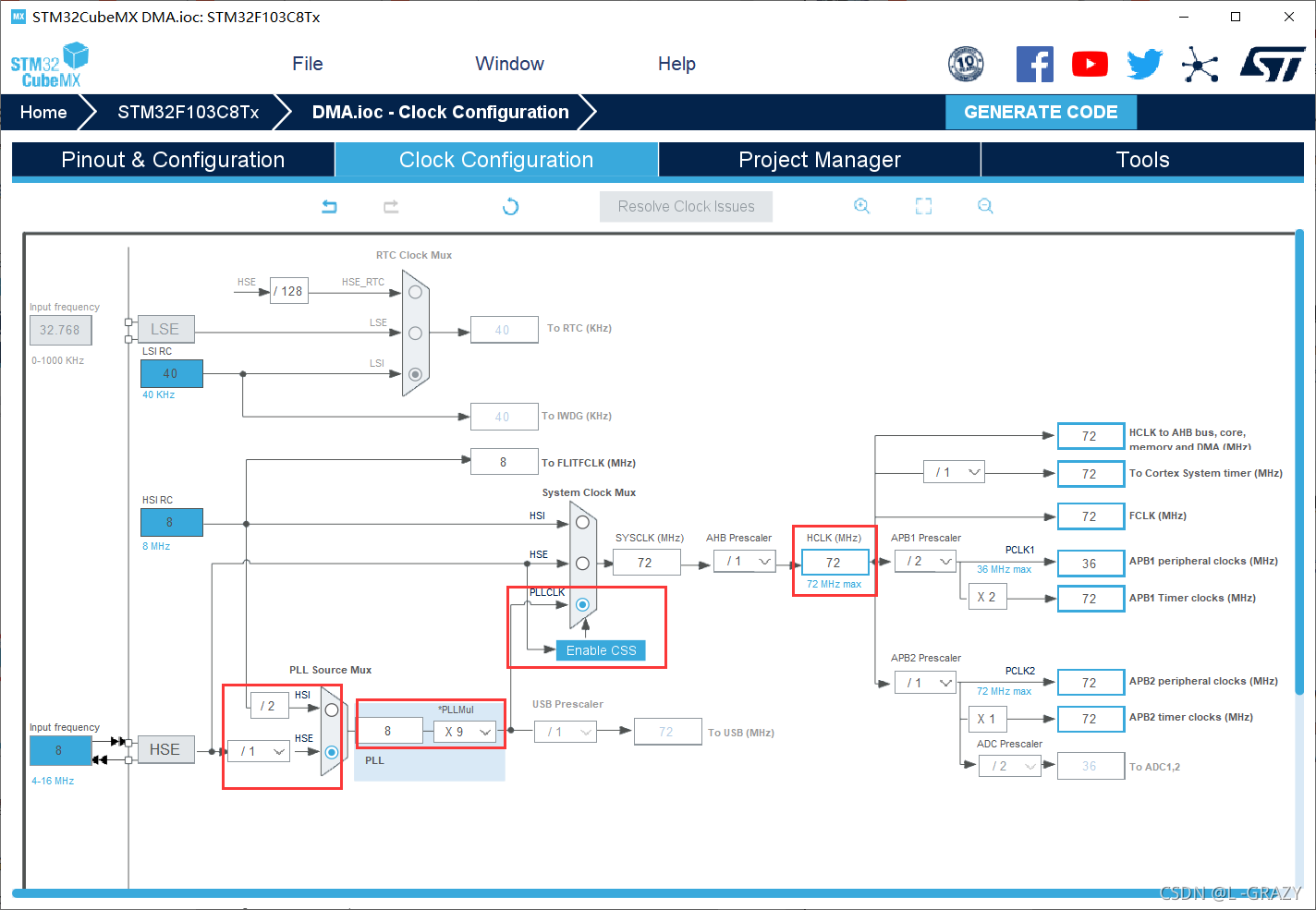Click the HSE /128 RTC divider box

pos(289,291)
